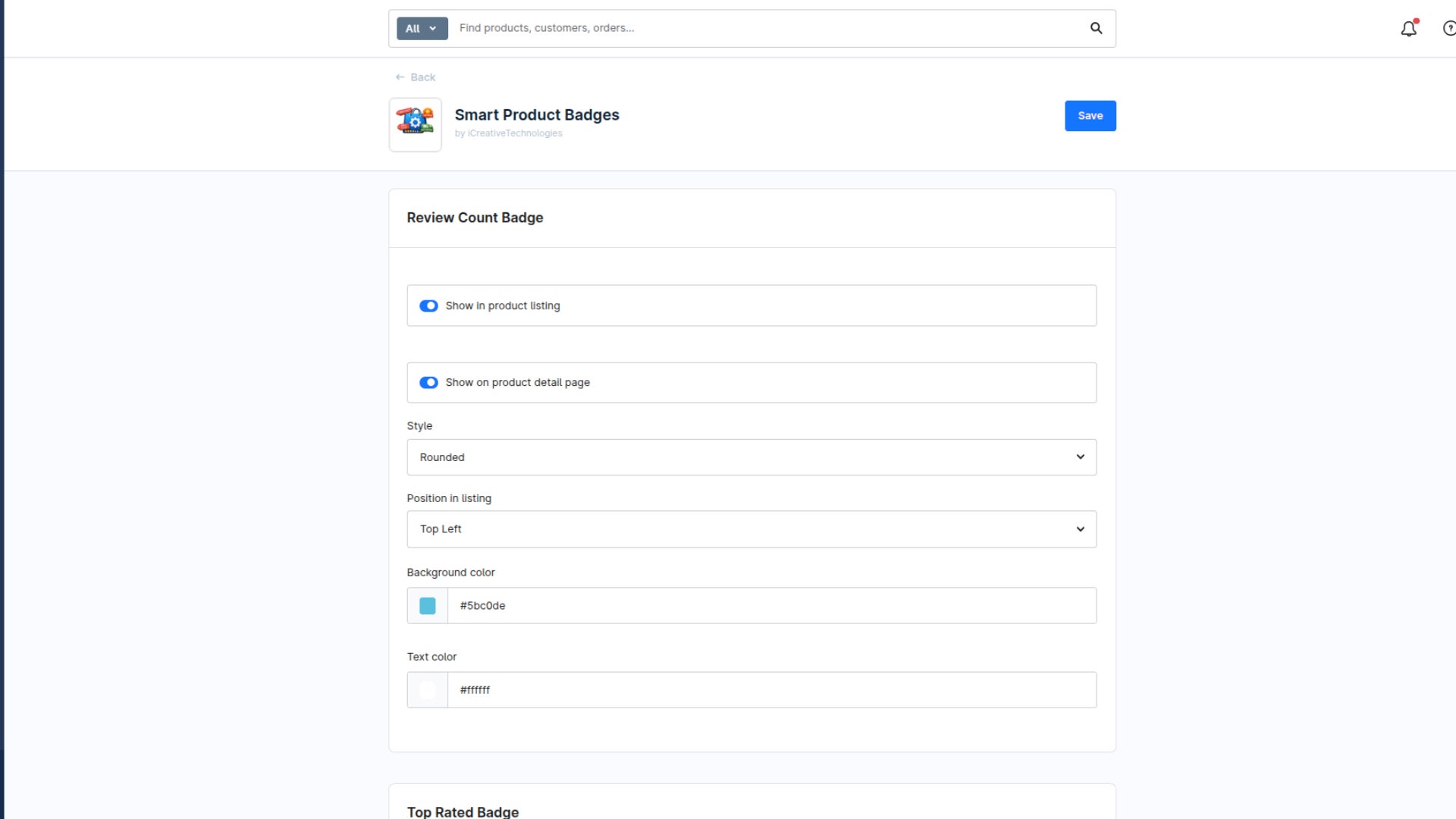
Task: Click the background color hex input field
Action: (772, 606)
